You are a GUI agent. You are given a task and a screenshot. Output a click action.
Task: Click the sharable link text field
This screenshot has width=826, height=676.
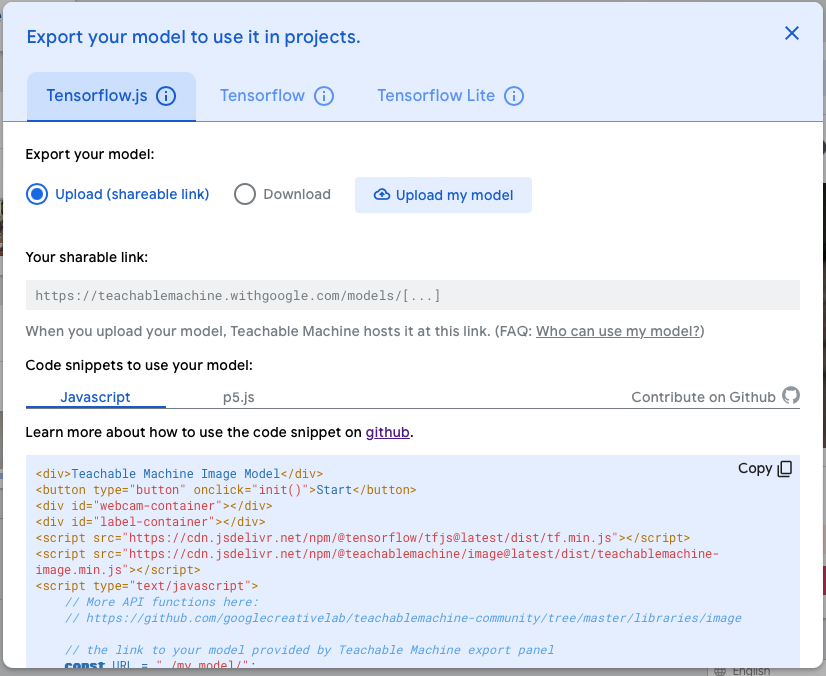412,295
